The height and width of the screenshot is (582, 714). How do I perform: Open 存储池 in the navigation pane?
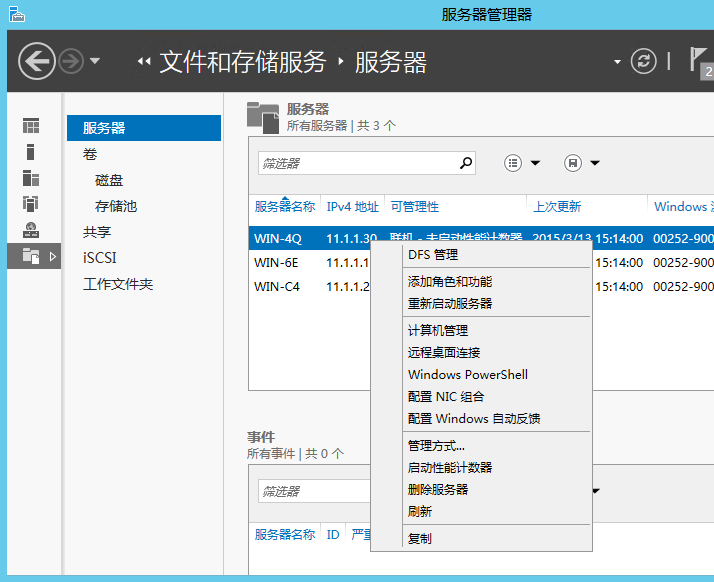coord(116,206)
